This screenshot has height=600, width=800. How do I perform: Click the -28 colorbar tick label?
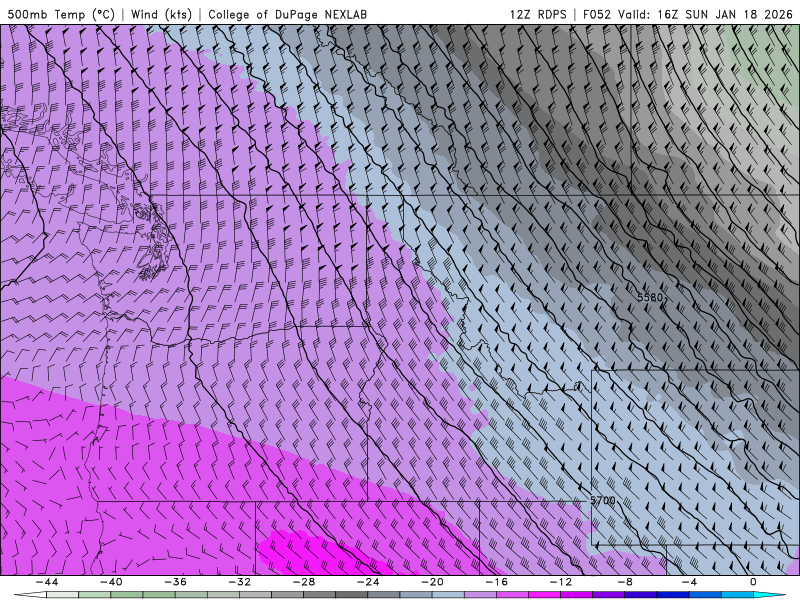click(x=304, y=582)
